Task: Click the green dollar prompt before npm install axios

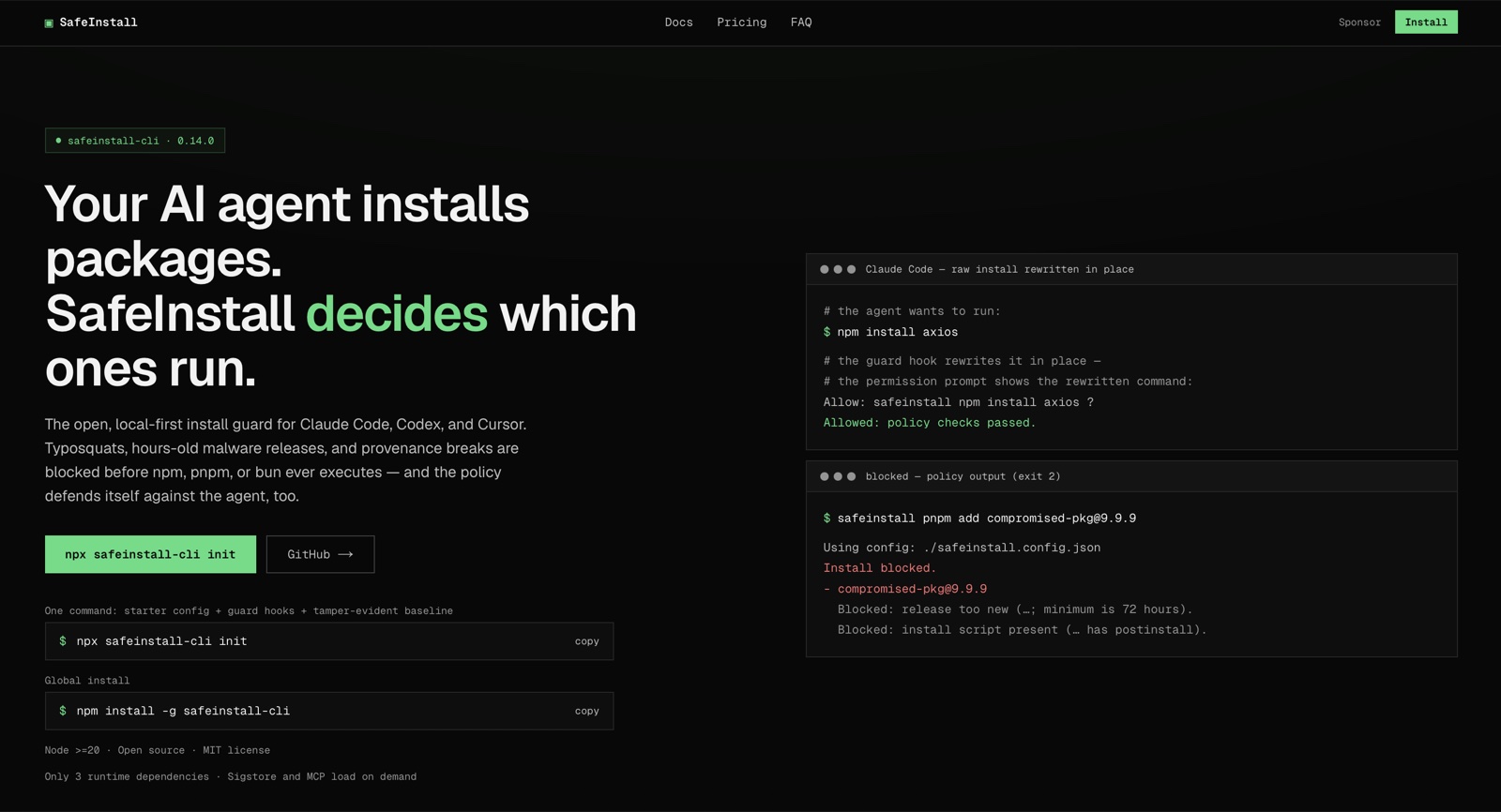Action: click(826, 332)
